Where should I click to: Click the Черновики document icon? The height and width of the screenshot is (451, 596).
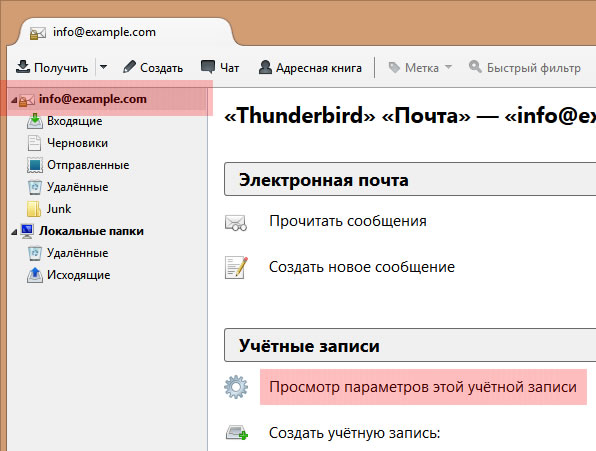(34, 143)
